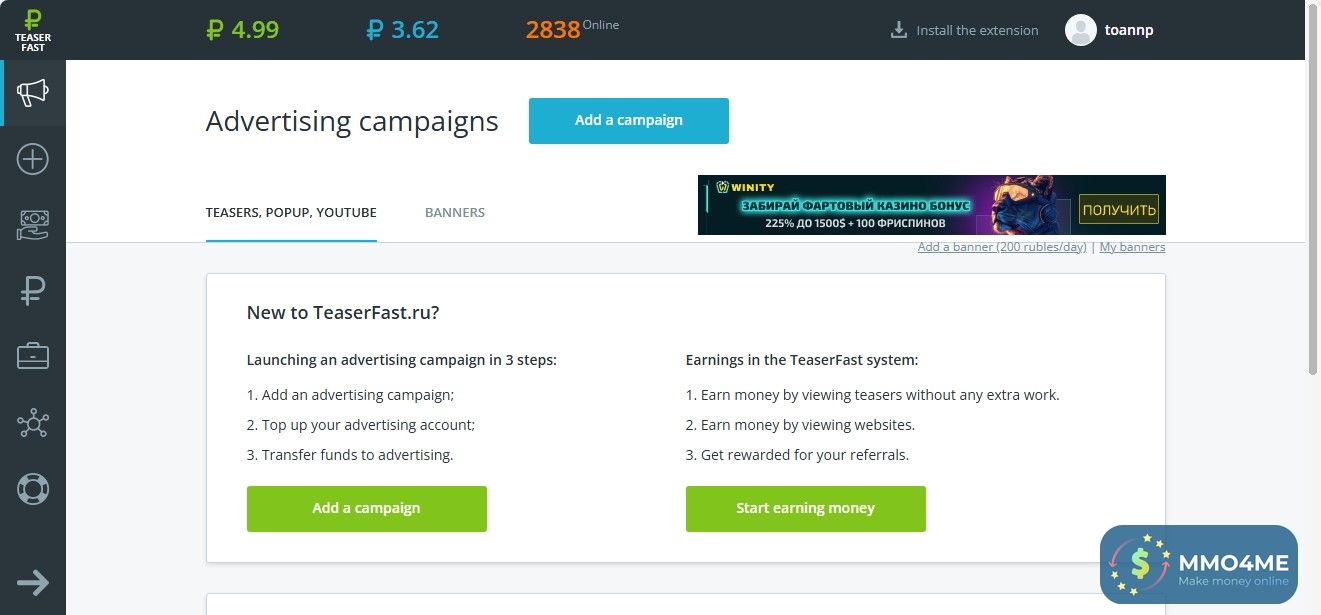
Task: Click the network nodes referral sidebar icon
Action: [x=33, y=423]
